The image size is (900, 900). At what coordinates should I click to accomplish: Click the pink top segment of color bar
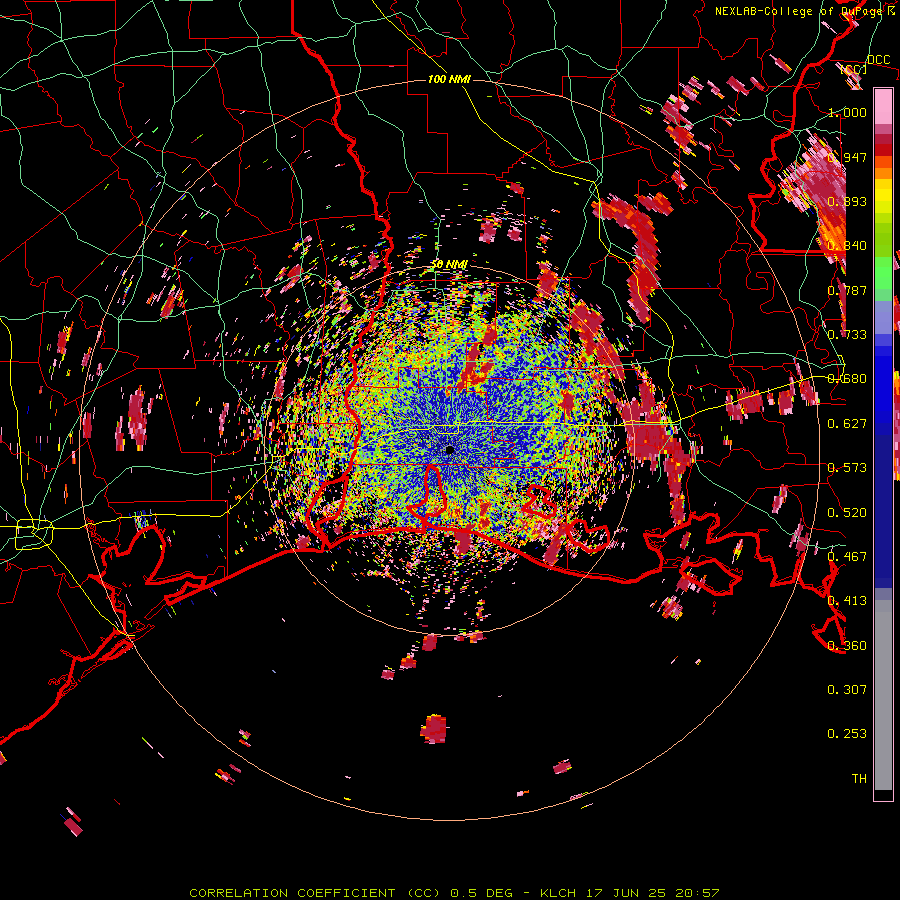tap(883, 106)
